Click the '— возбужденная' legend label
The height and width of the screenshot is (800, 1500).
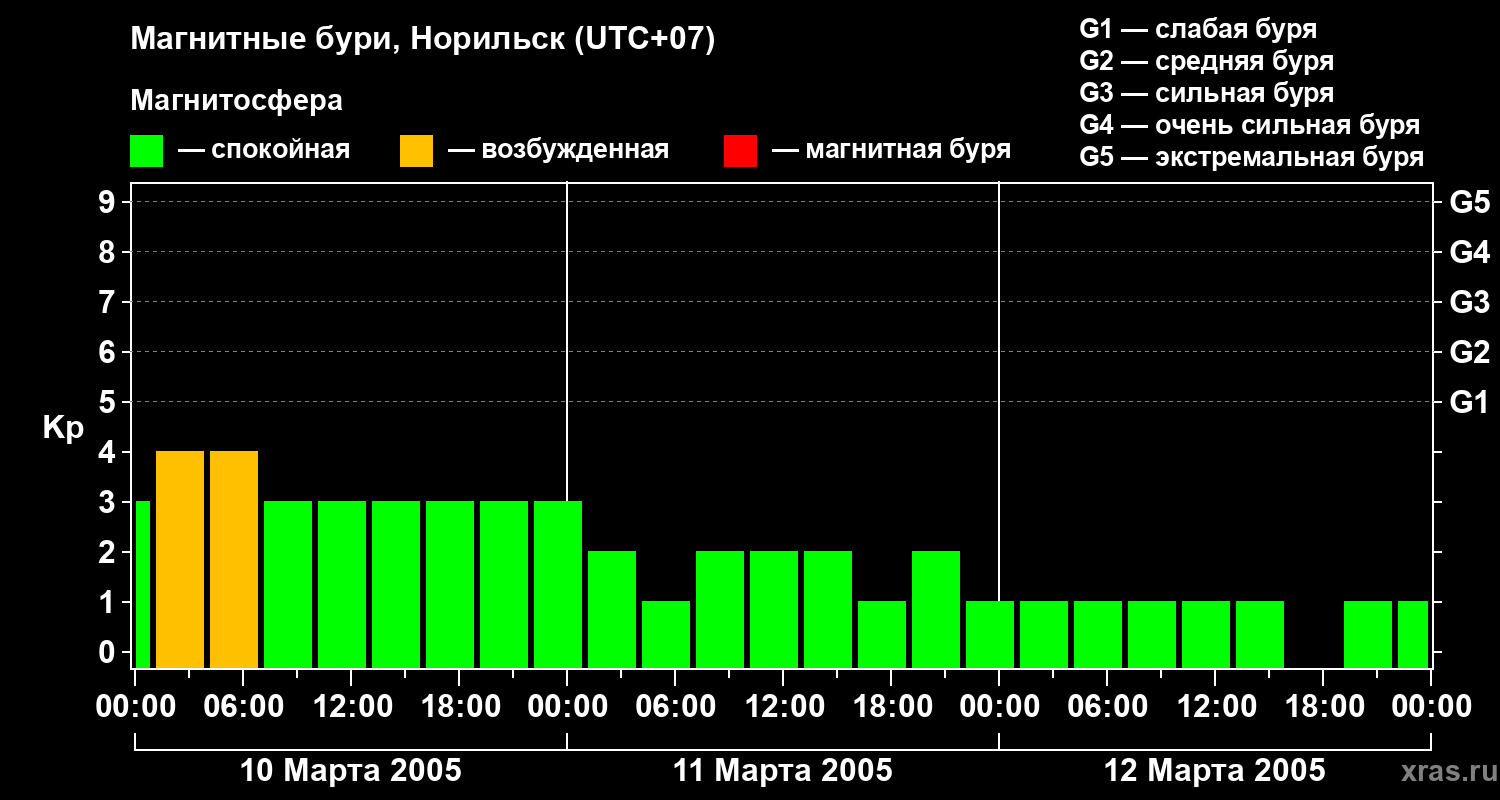tap(558, 151)
